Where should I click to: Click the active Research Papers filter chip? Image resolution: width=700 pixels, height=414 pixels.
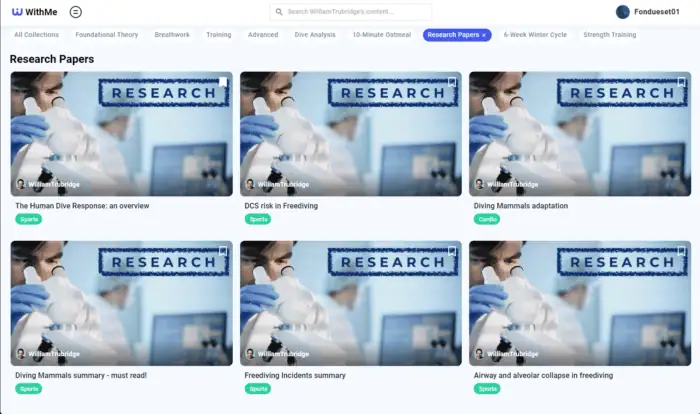point(457,35)
